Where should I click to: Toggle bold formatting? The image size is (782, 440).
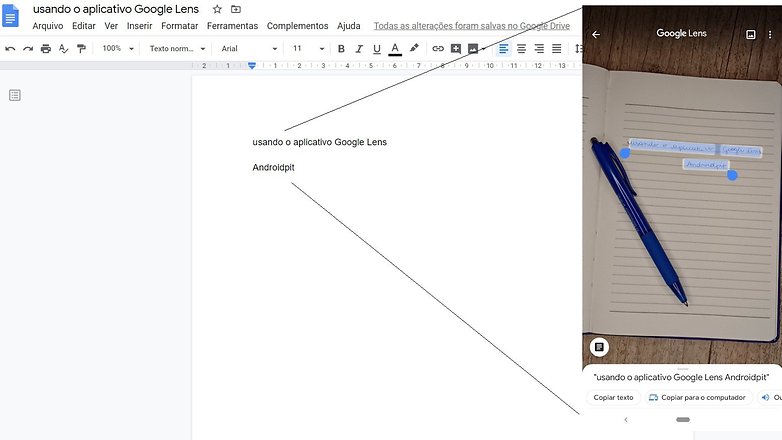[x=341, y=48]
